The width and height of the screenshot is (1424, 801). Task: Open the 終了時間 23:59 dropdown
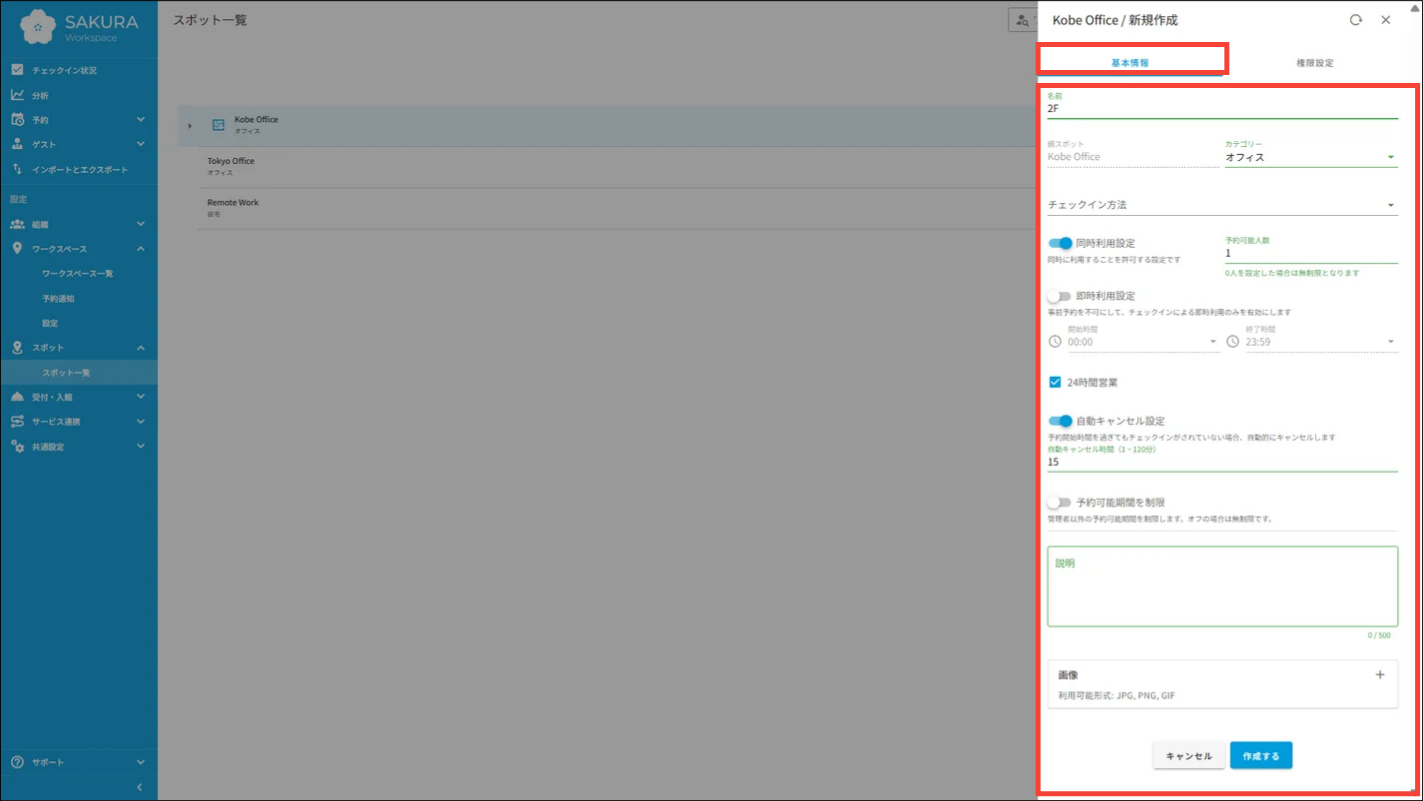click(1321, 342)
